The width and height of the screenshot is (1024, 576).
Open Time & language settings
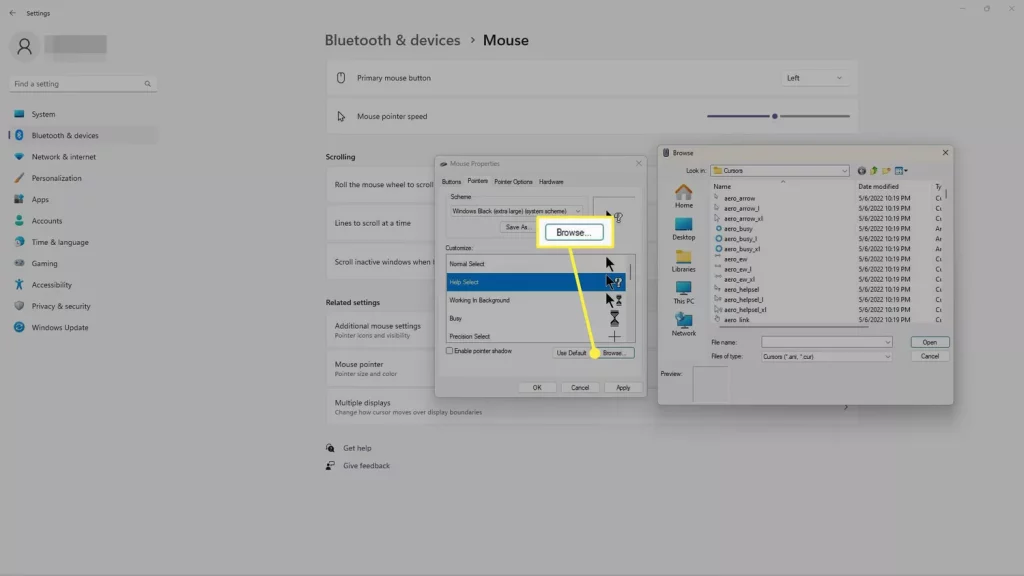click(82, 242)
